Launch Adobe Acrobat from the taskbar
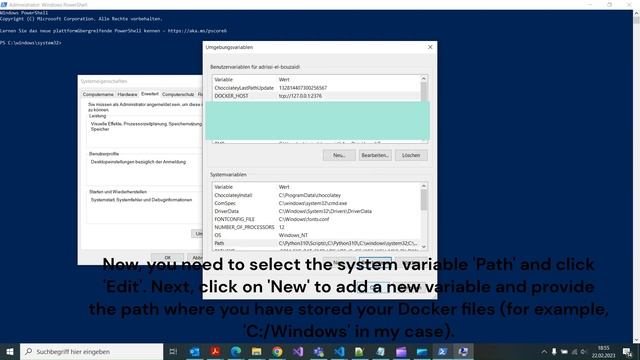Image resolution: width=640 pixels, height=360 pixels. pos(215,351)
